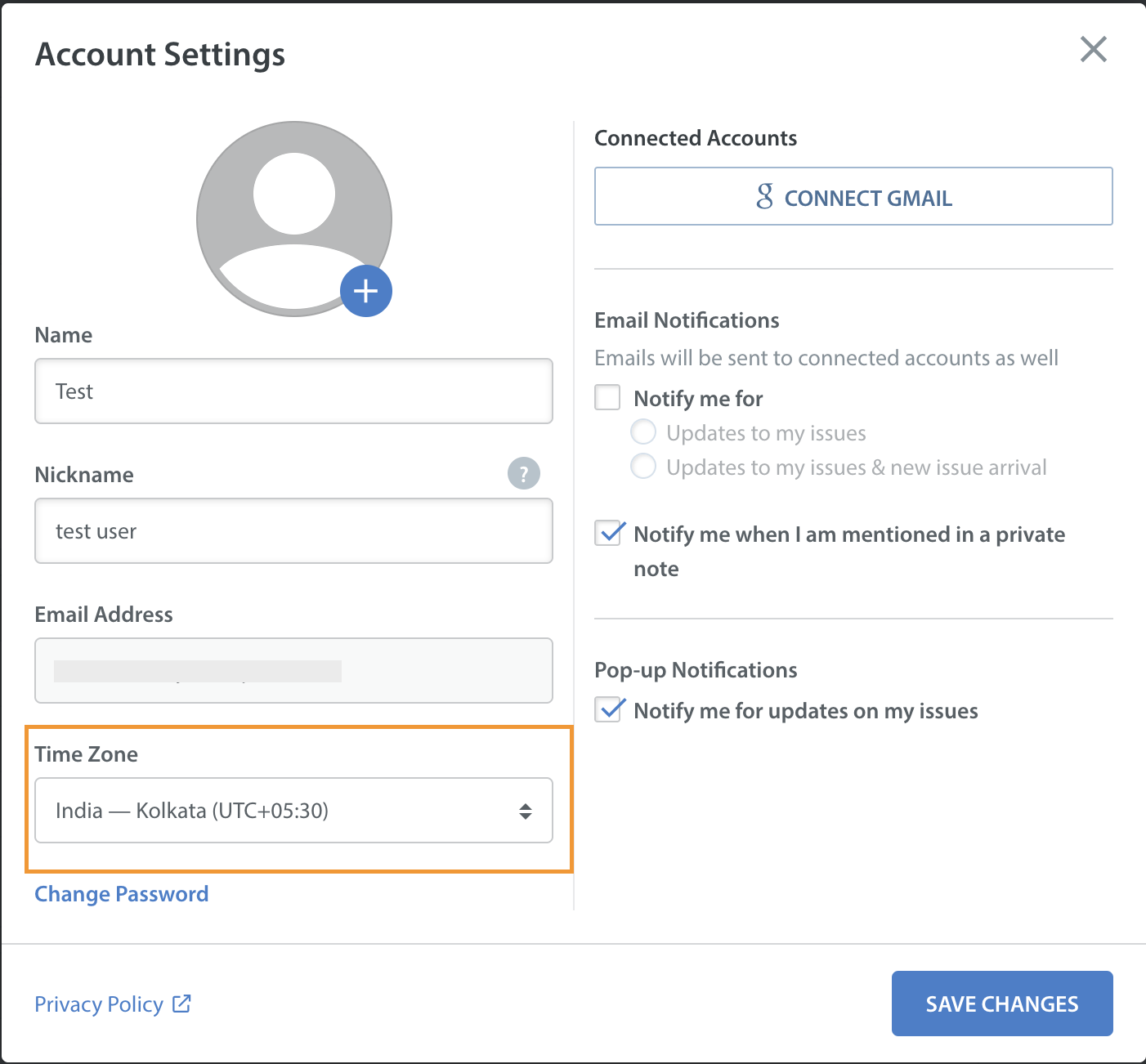Open the Time Zone dropdown

294,810
